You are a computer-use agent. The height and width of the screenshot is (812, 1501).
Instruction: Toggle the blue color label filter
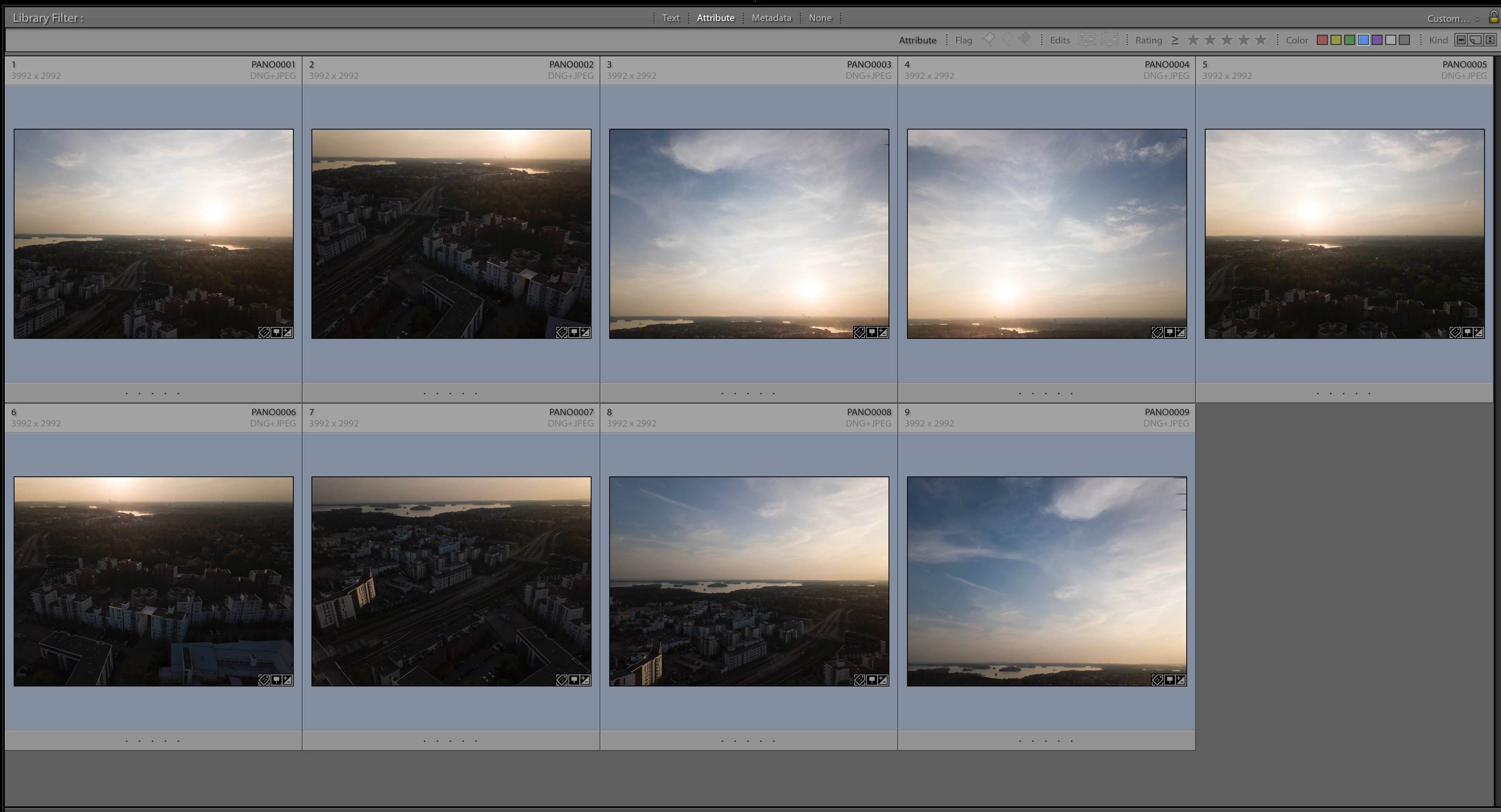click(x=1363, y=39)
